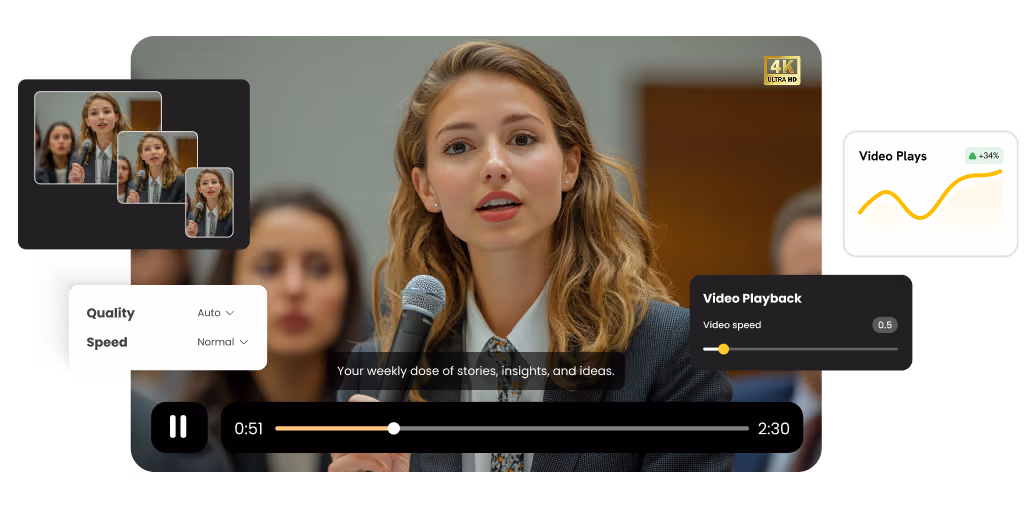Click the Video Plays chart line
The image size is (1034, 508).
coord(930,194)
